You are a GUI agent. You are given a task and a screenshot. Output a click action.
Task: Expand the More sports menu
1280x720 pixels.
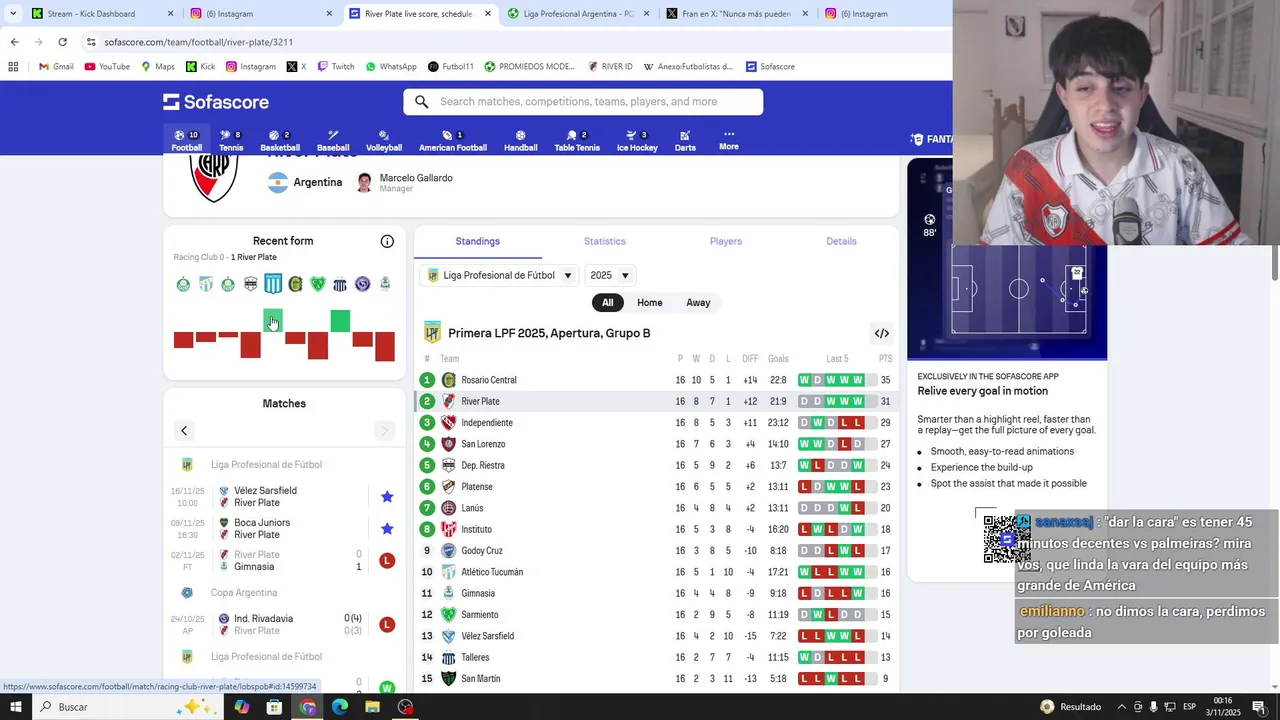pyautogui.click(x=729, y=140)
